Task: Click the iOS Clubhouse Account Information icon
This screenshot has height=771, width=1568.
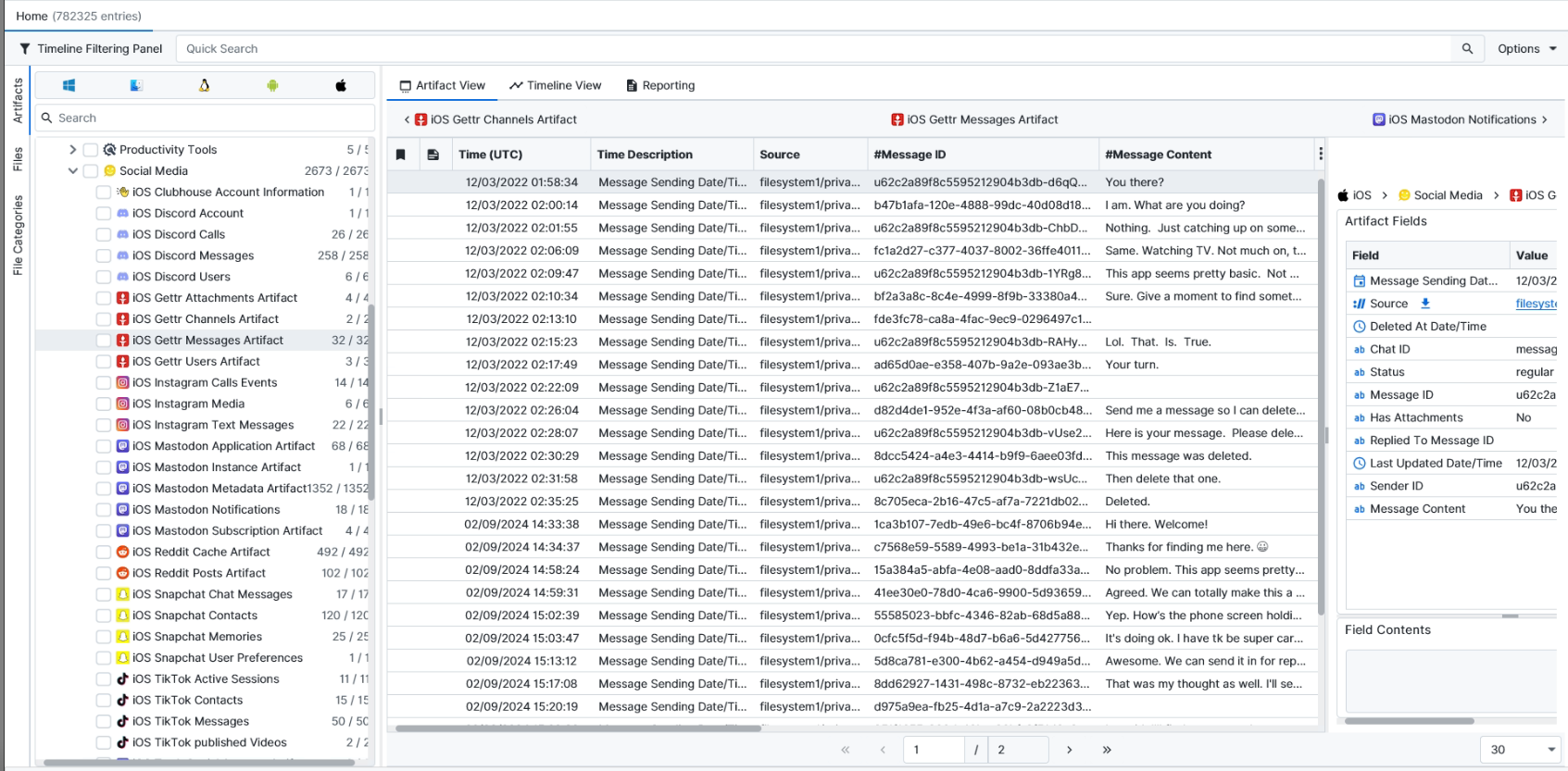Action: click(122, 193)
